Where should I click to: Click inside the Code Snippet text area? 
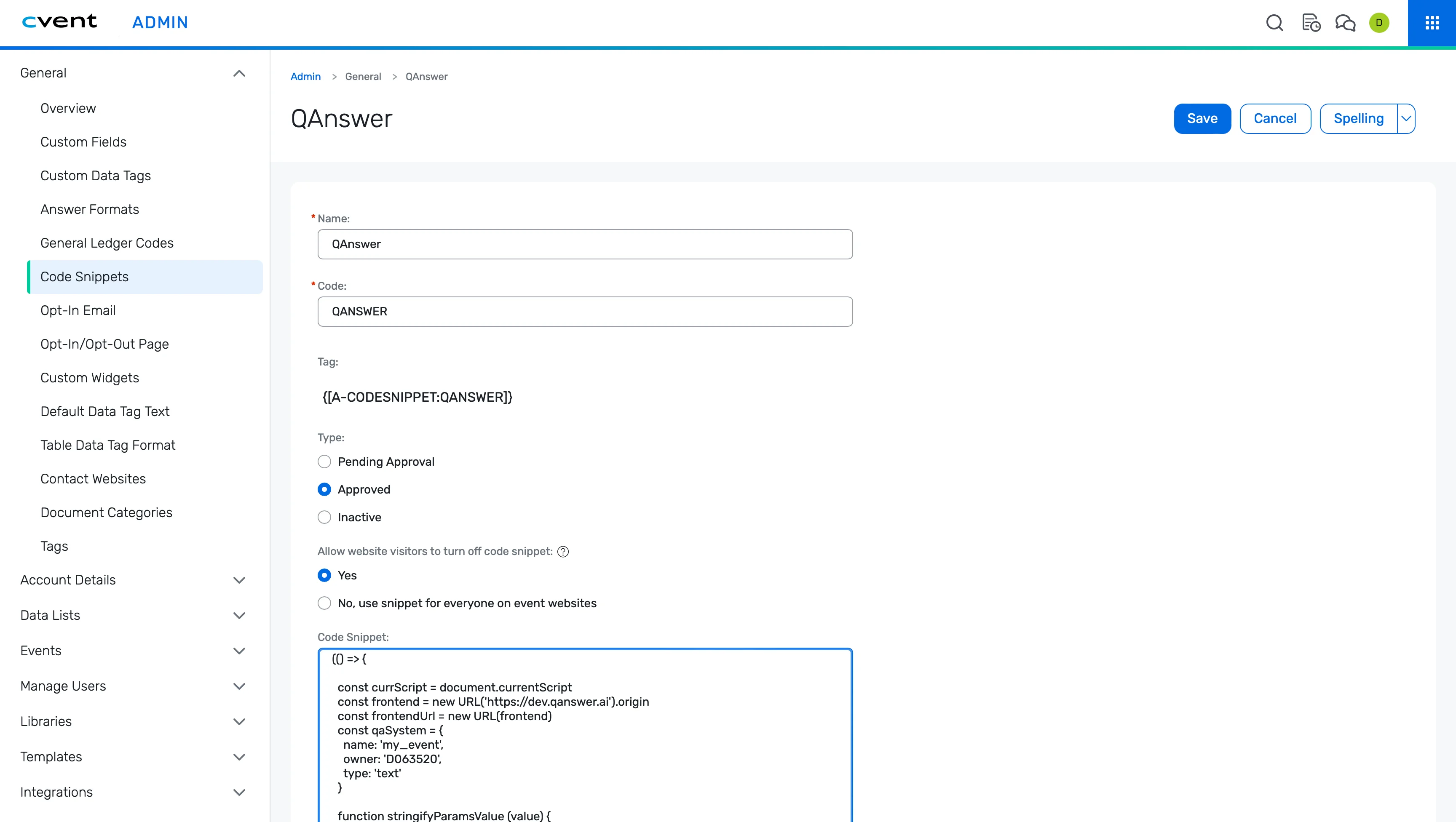coord(585,734)
